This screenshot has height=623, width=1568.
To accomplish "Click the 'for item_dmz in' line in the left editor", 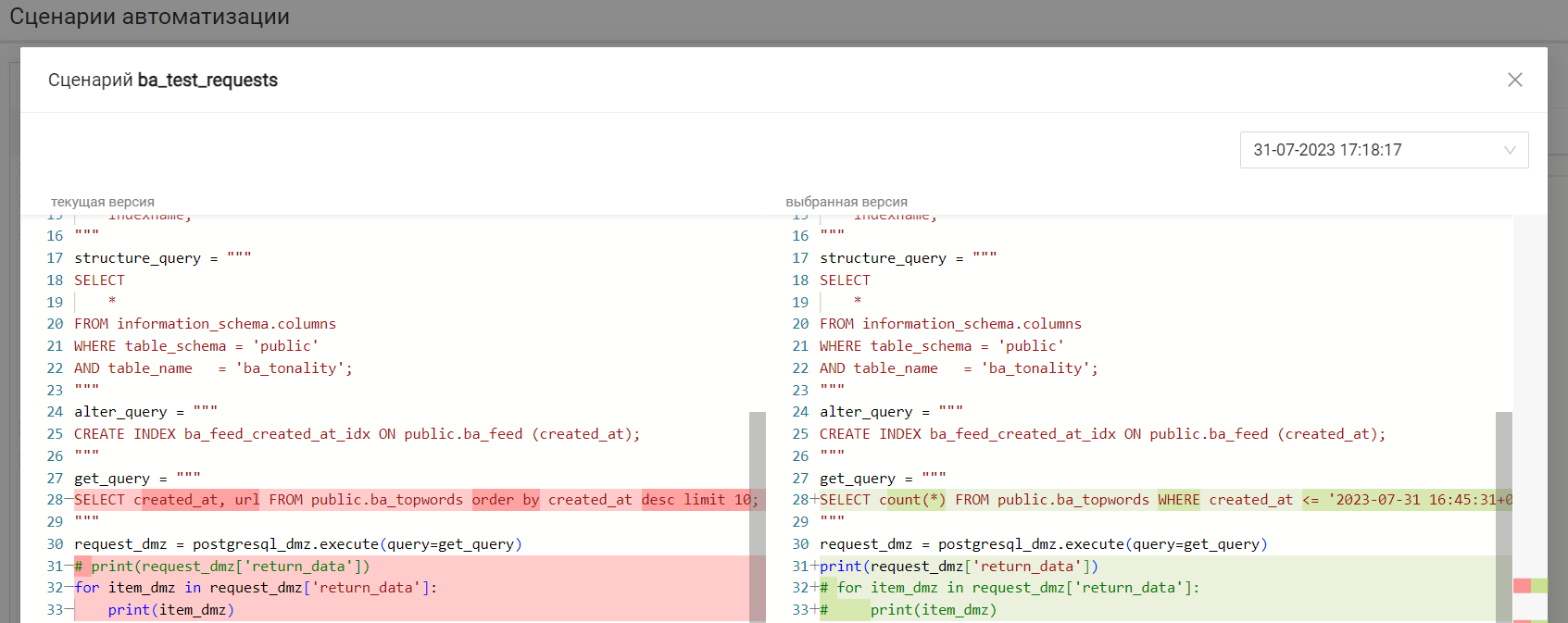I will [256, 588].
